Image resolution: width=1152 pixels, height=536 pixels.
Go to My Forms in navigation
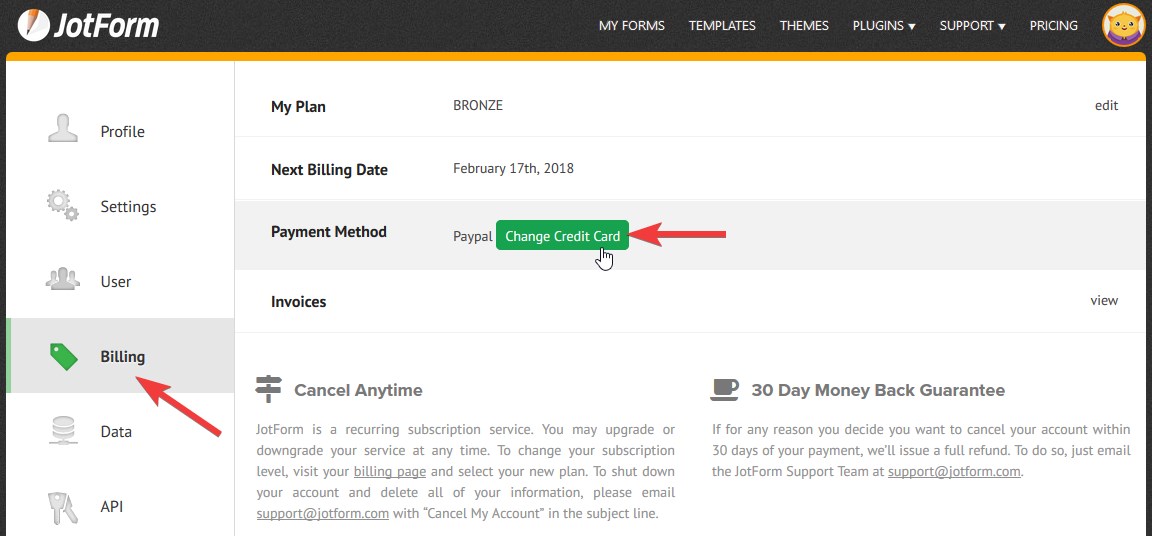631,25
